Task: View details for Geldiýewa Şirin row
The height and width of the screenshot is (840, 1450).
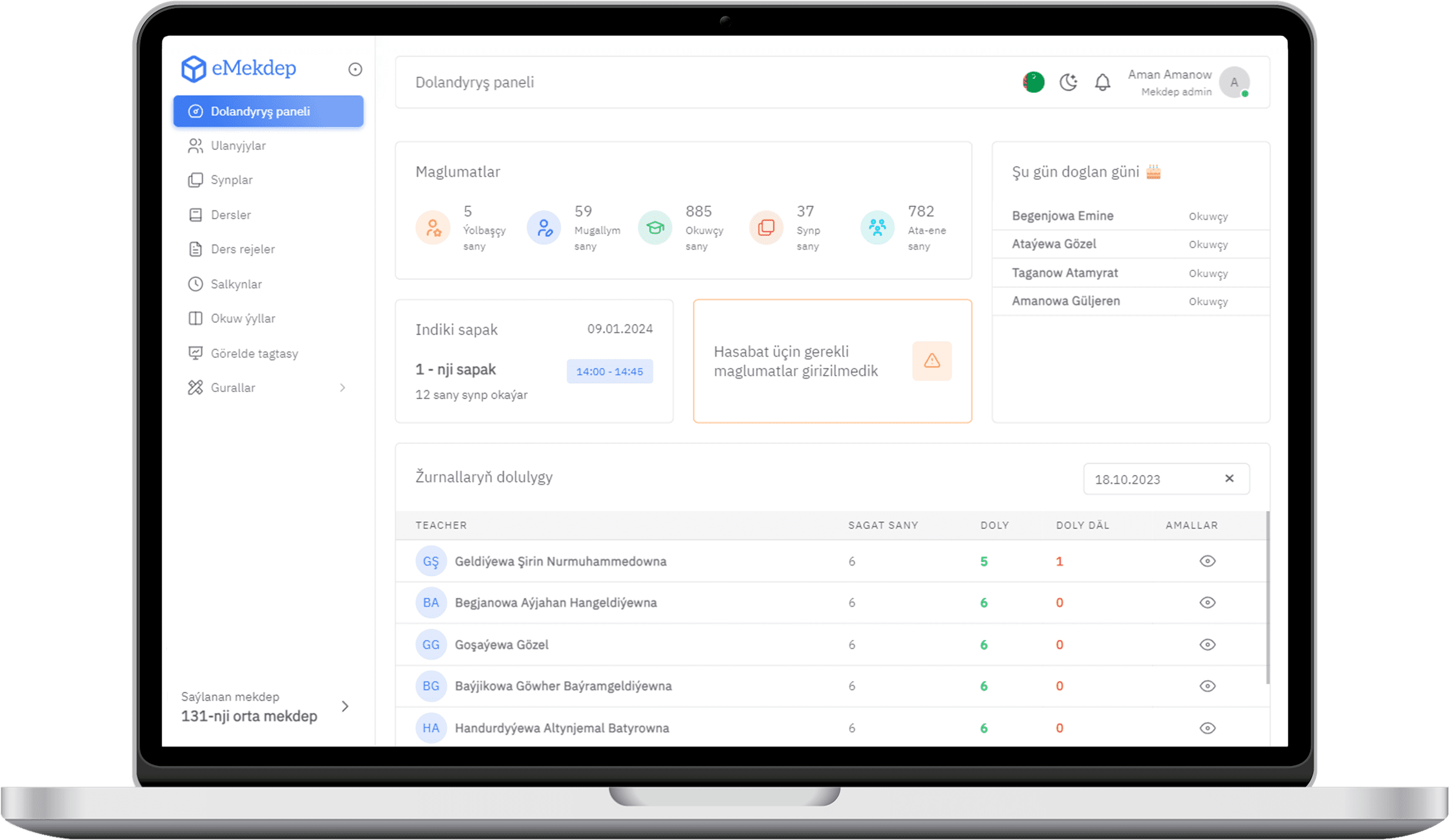Action: coord(1207,561)
